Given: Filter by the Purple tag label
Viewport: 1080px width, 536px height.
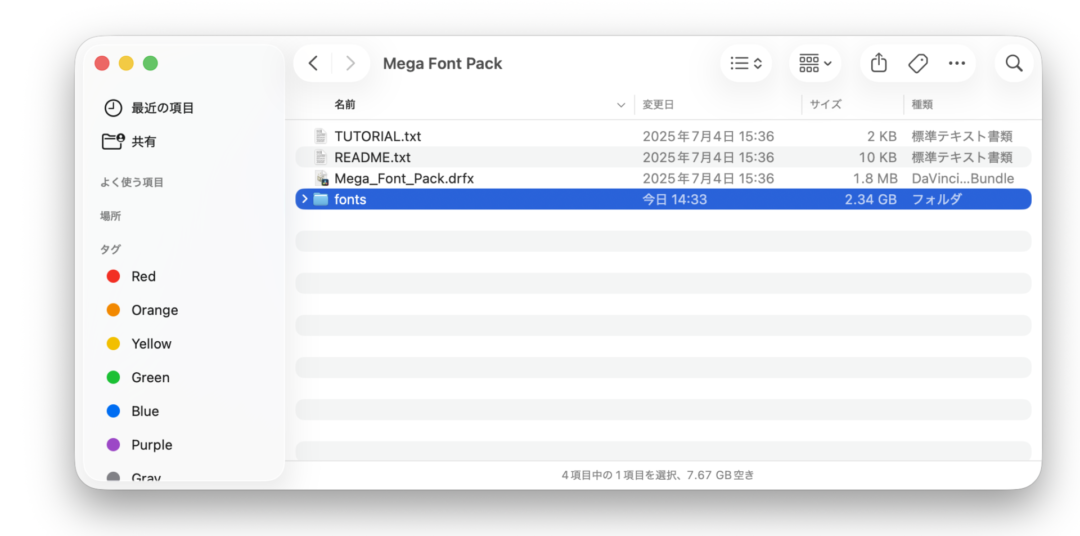Looking at the screenshot, I should click(x=152, y=445).
